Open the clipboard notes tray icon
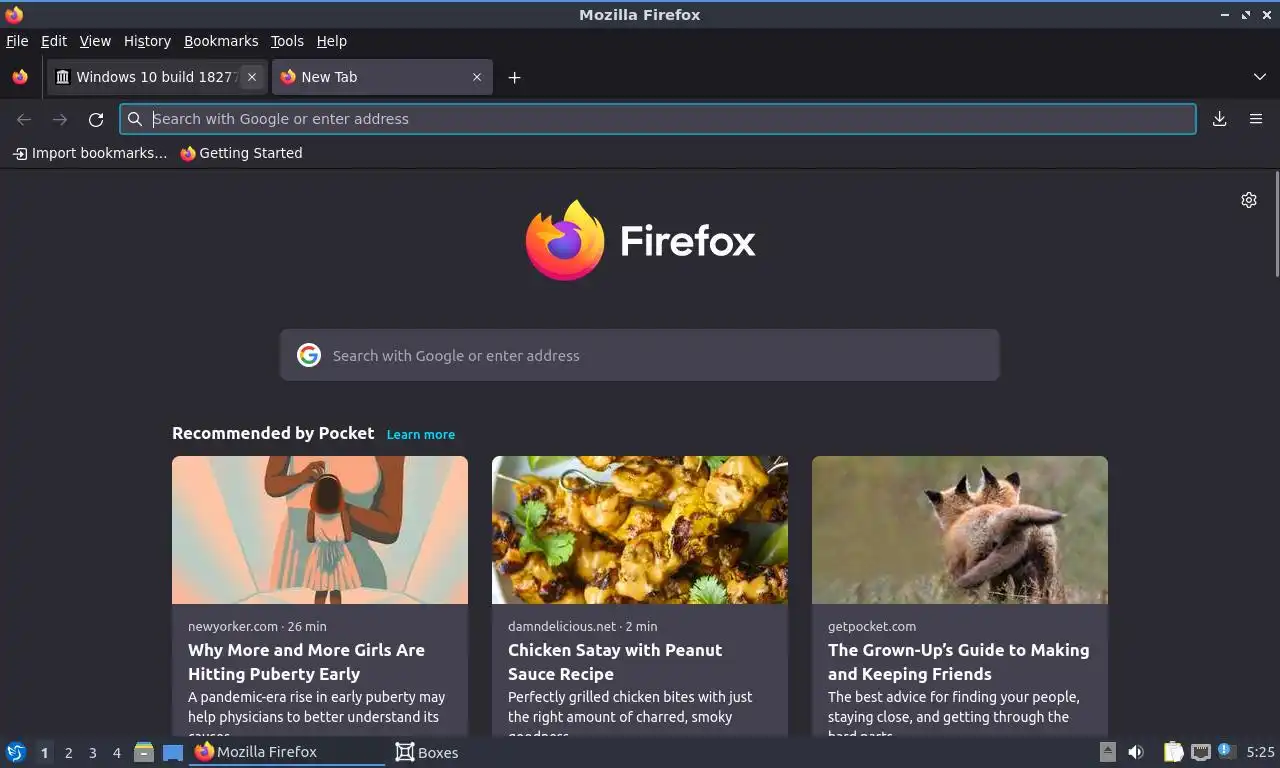 click(x=1173, y=752)
